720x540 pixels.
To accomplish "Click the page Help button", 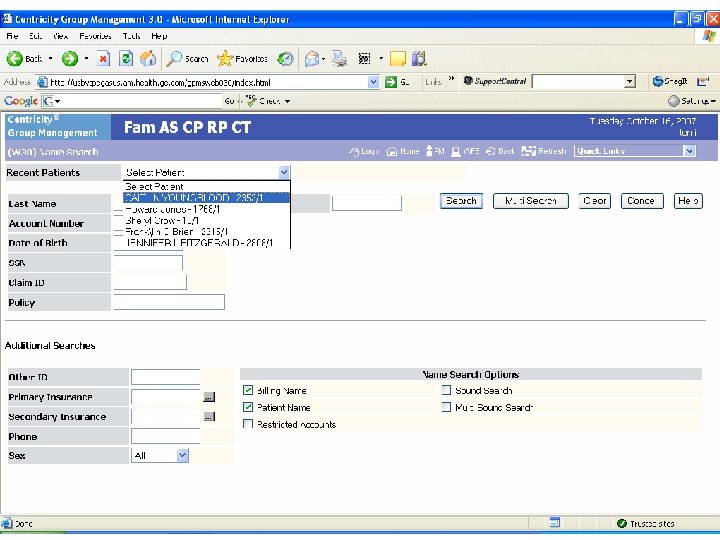I will point(688,201).
